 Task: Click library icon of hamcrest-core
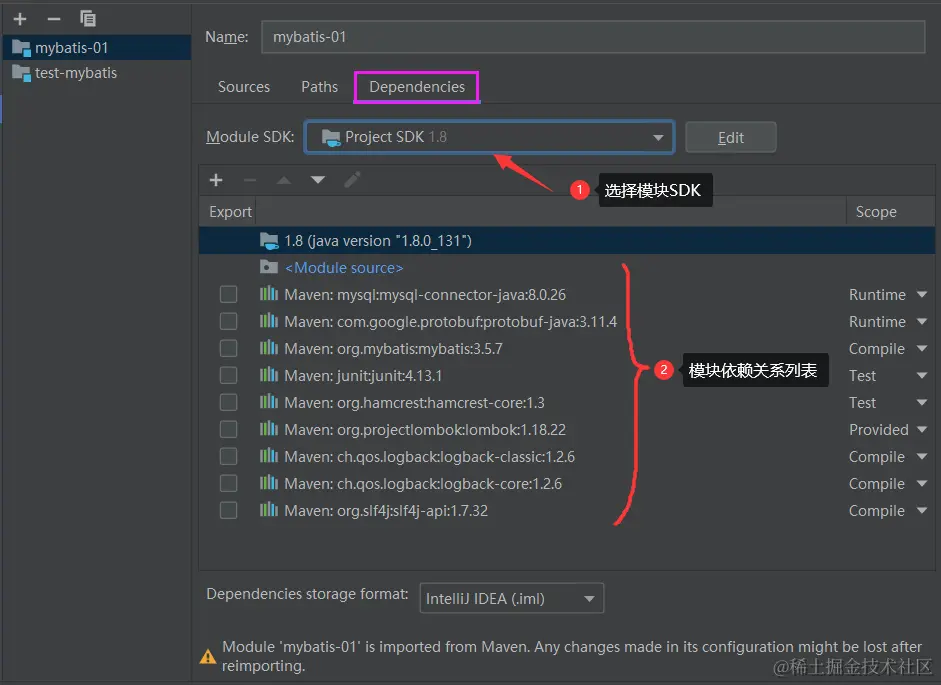269,402
